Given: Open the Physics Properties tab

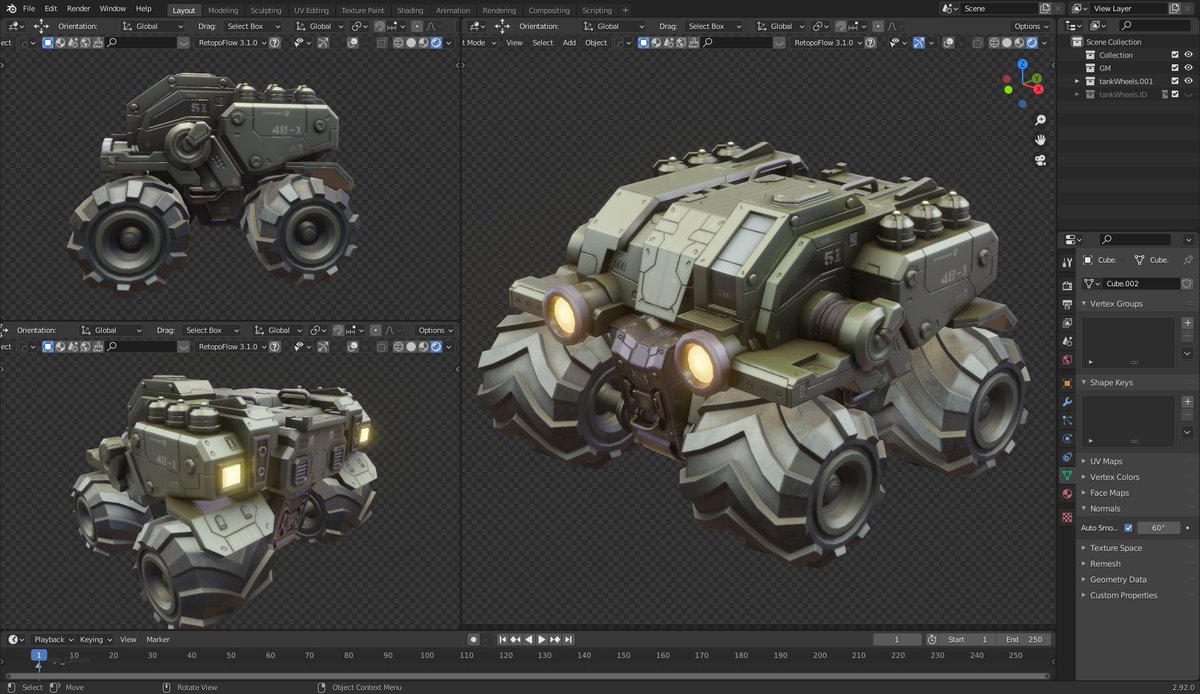Looking at the screenshot, I should click(1067, 437).
